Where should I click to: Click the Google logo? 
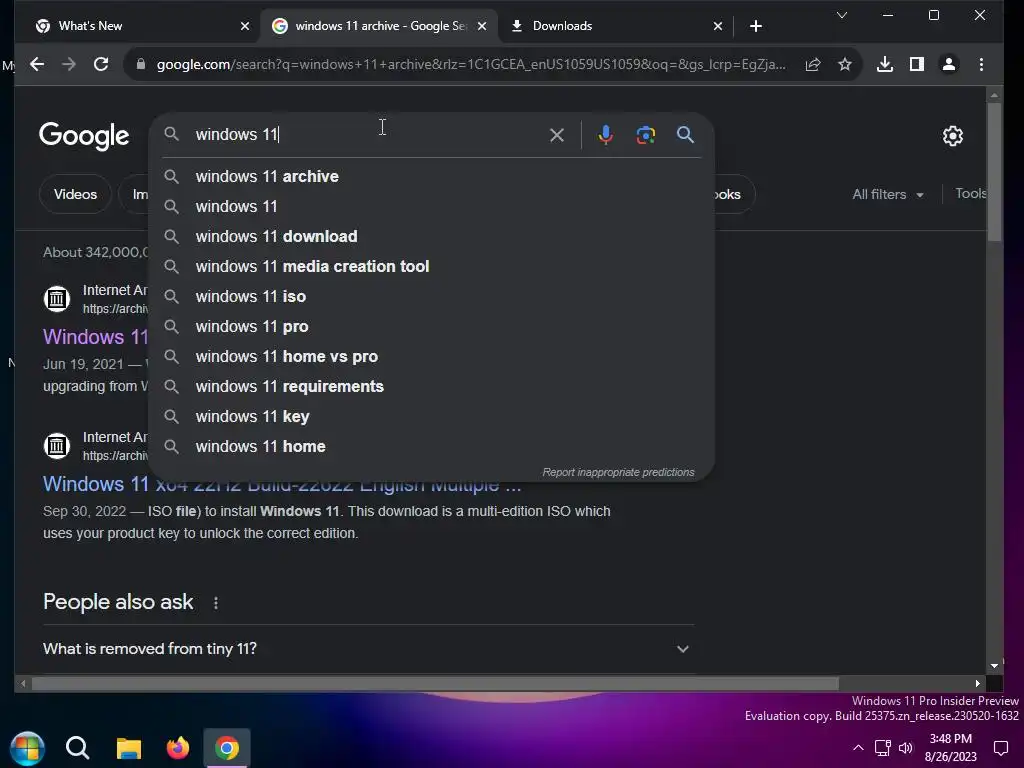click(x=84, y=136)
